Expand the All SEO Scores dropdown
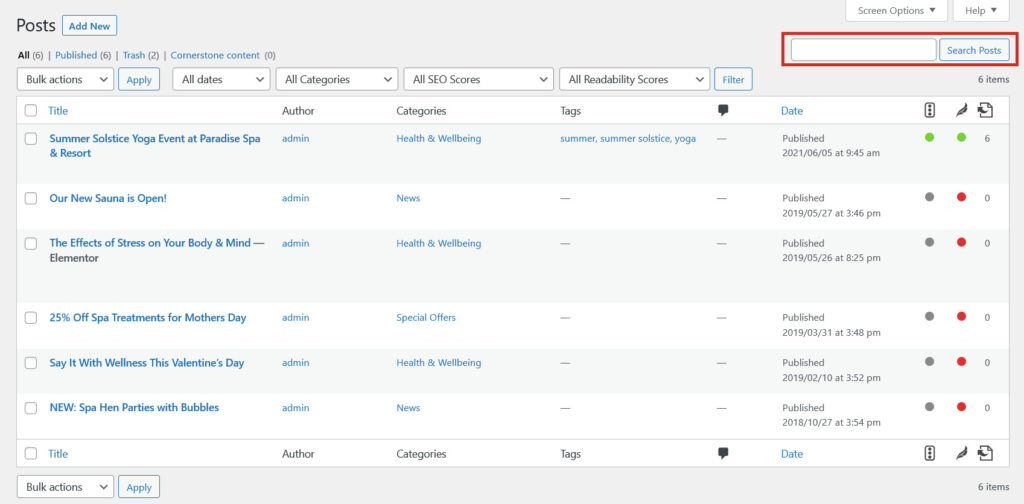Image resolution: width=1024 pixels, height=504 pixels. coord(479,79)
